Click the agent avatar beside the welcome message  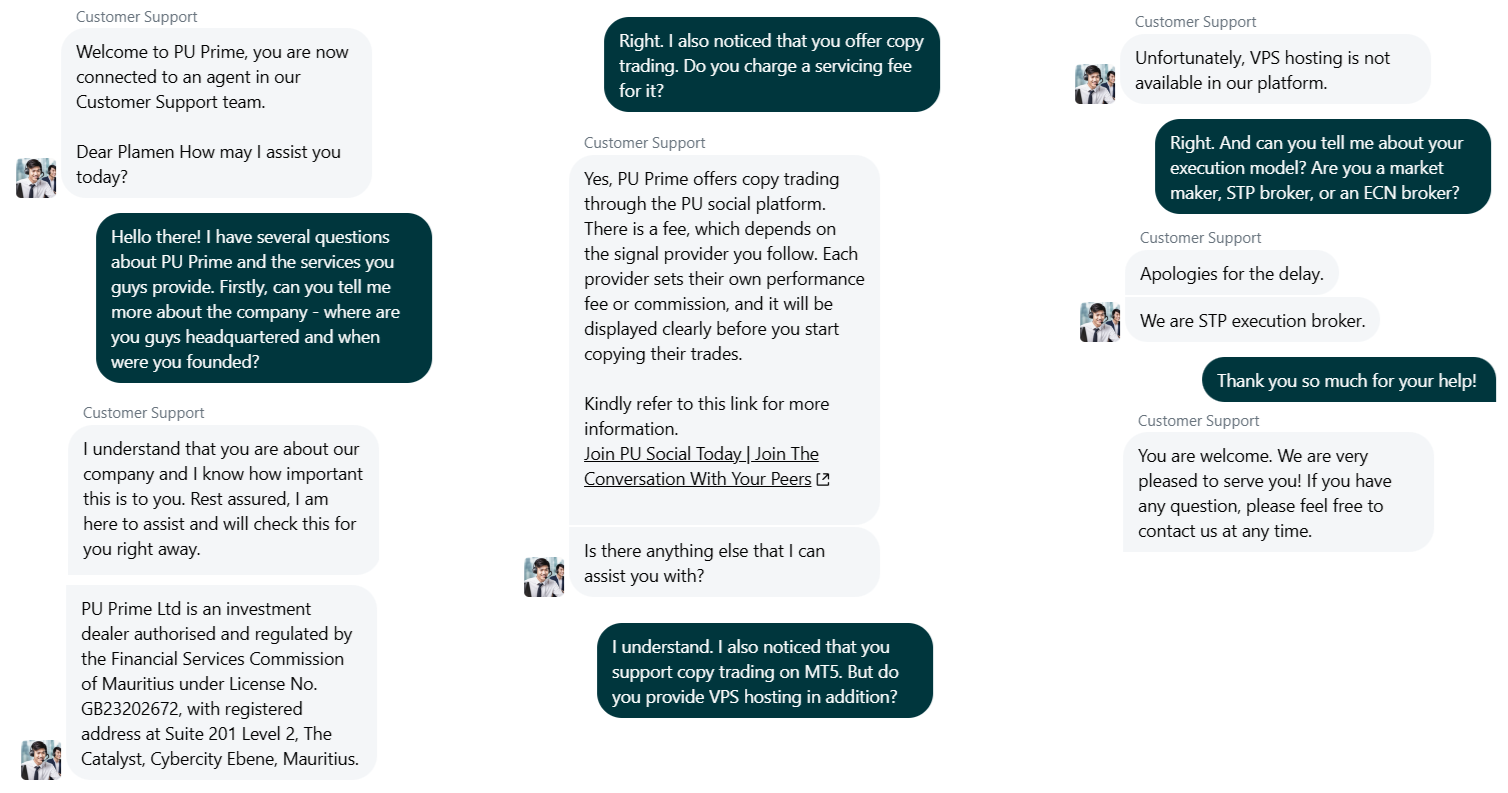click(36, 178)
